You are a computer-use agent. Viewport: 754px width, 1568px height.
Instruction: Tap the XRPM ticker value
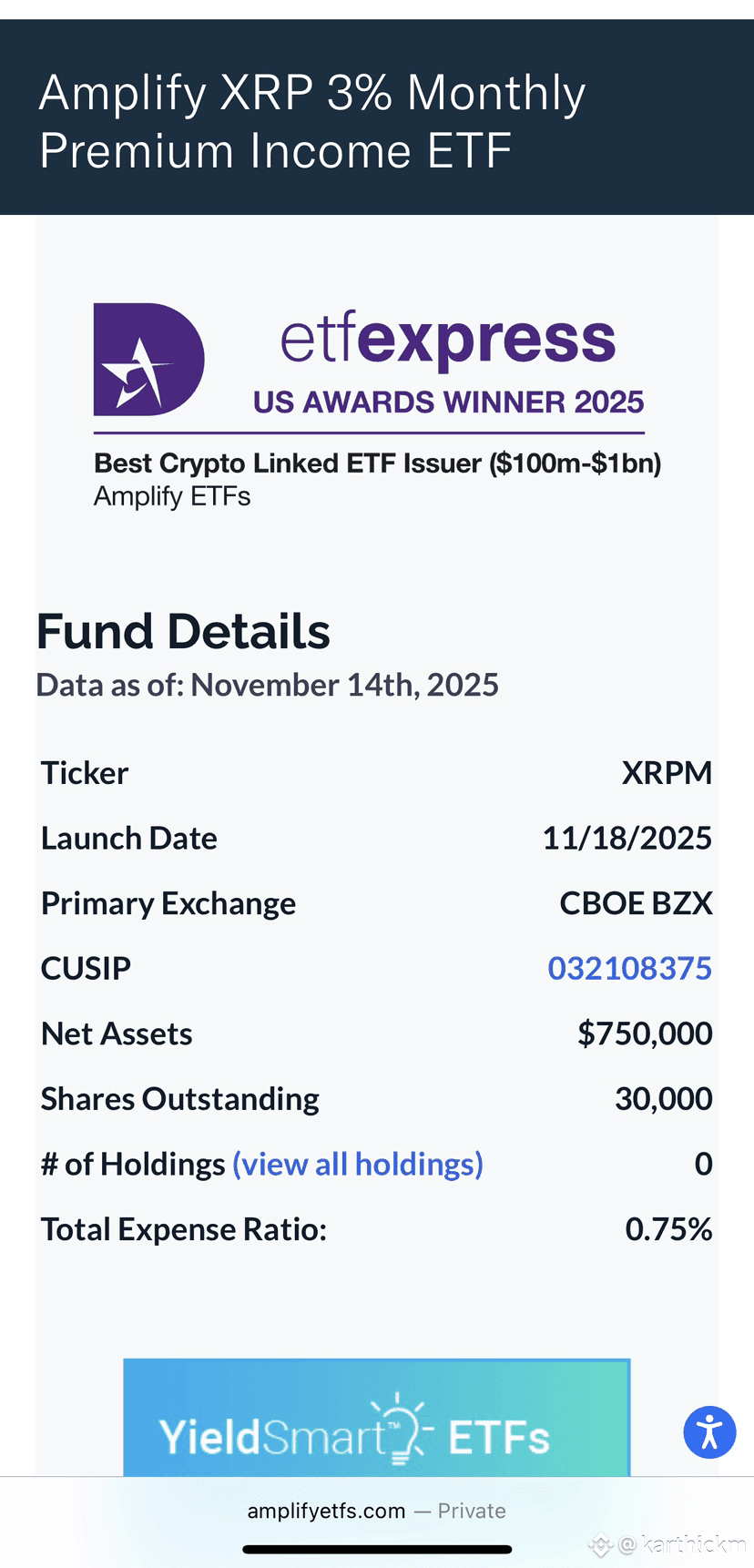[x=667, y=773]
